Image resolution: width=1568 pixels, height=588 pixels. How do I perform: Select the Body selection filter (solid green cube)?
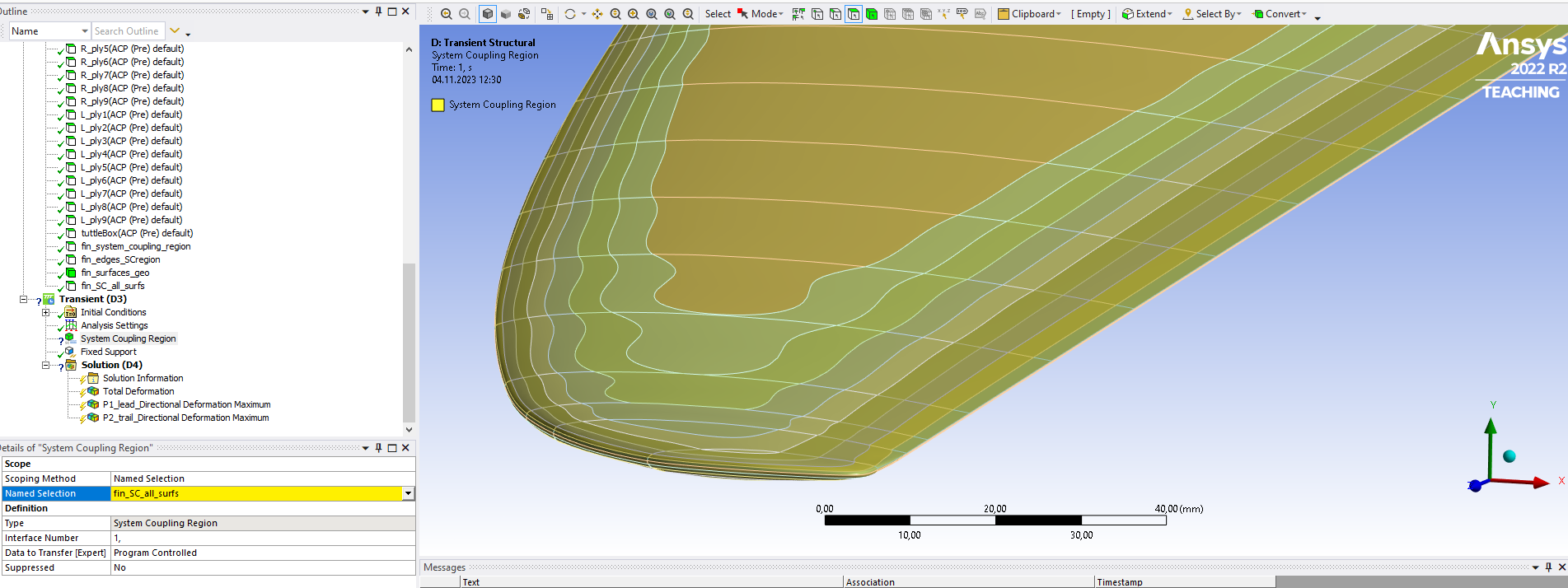[871, 14]
